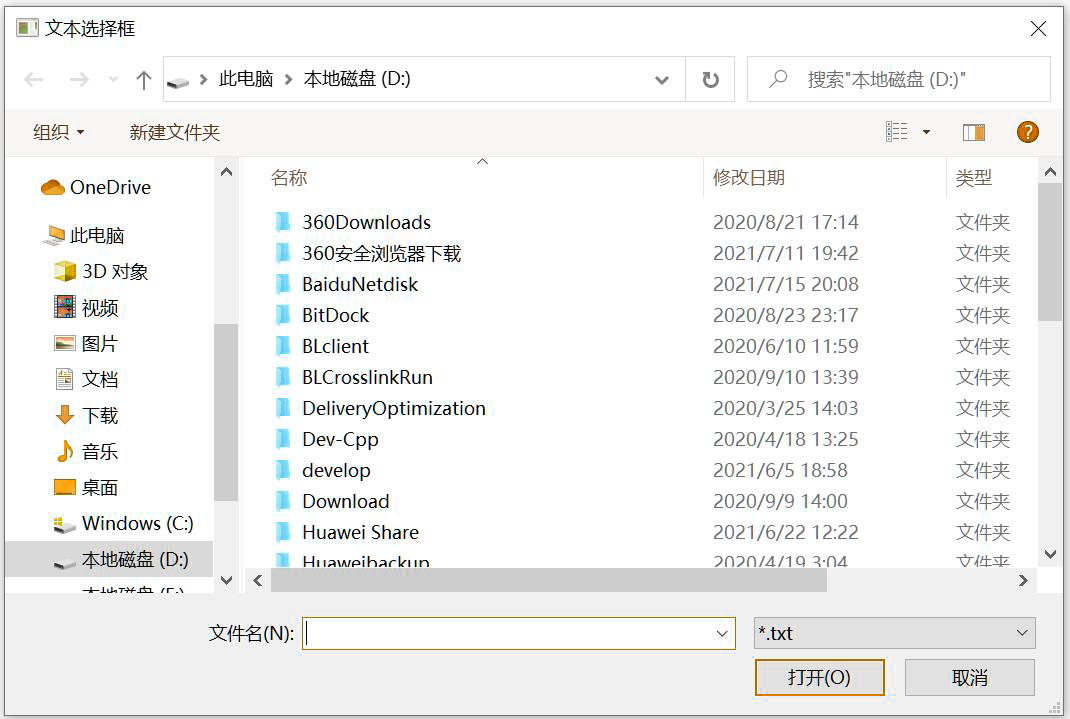Open 视频 folder in sidebar

(86, 308)
